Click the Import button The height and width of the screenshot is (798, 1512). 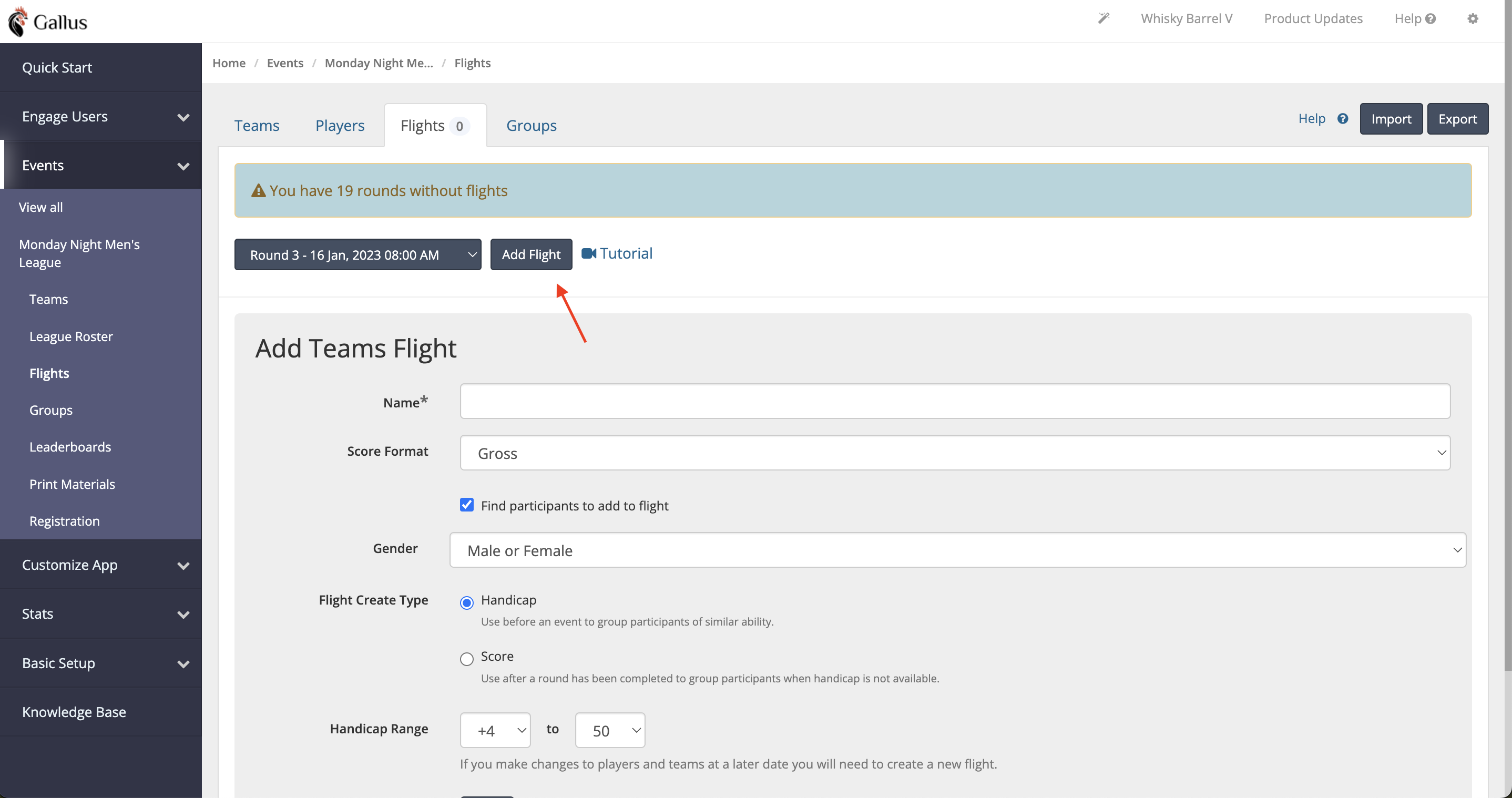coord(1391,118)
